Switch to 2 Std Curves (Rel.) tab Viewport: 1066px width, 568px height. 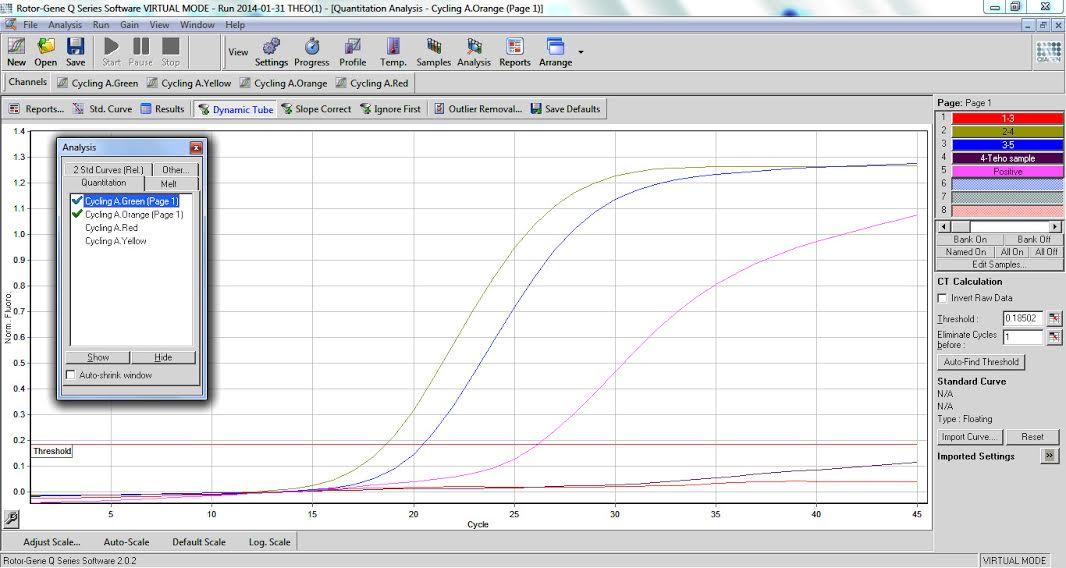click(x=108, y=169)
